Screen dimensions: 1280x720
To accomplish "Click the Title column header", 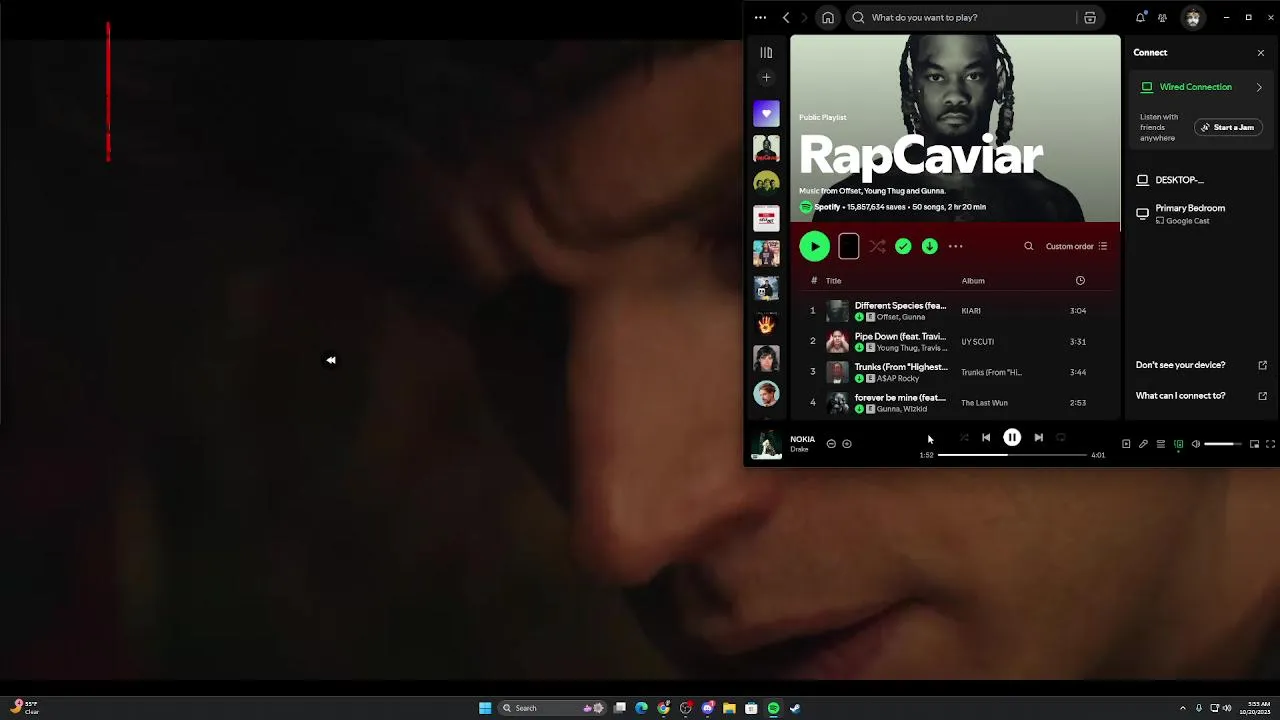I will coord(833,281).
